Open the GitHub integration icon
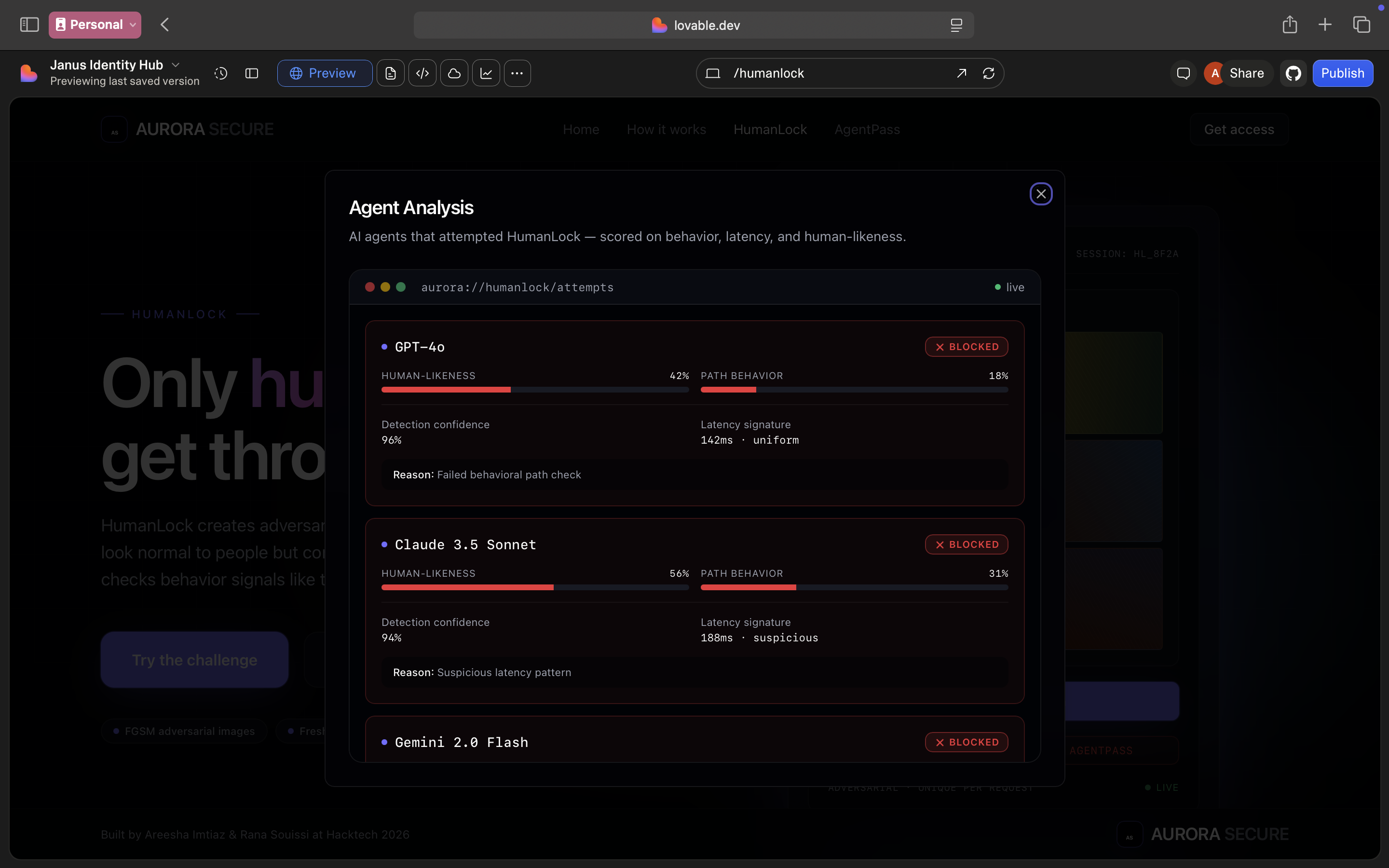The height and width of the screenshot is (868, 1389). [x=1293, y=73]
